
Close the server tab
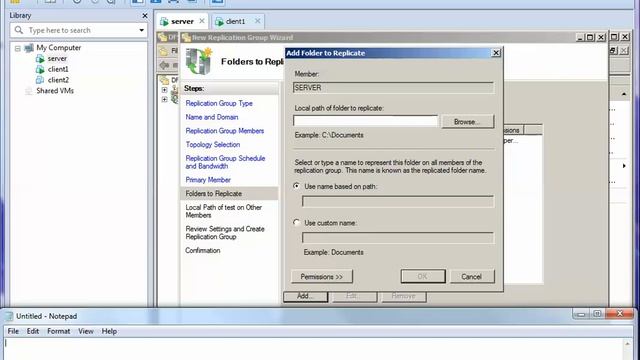[x=202, y=21]
